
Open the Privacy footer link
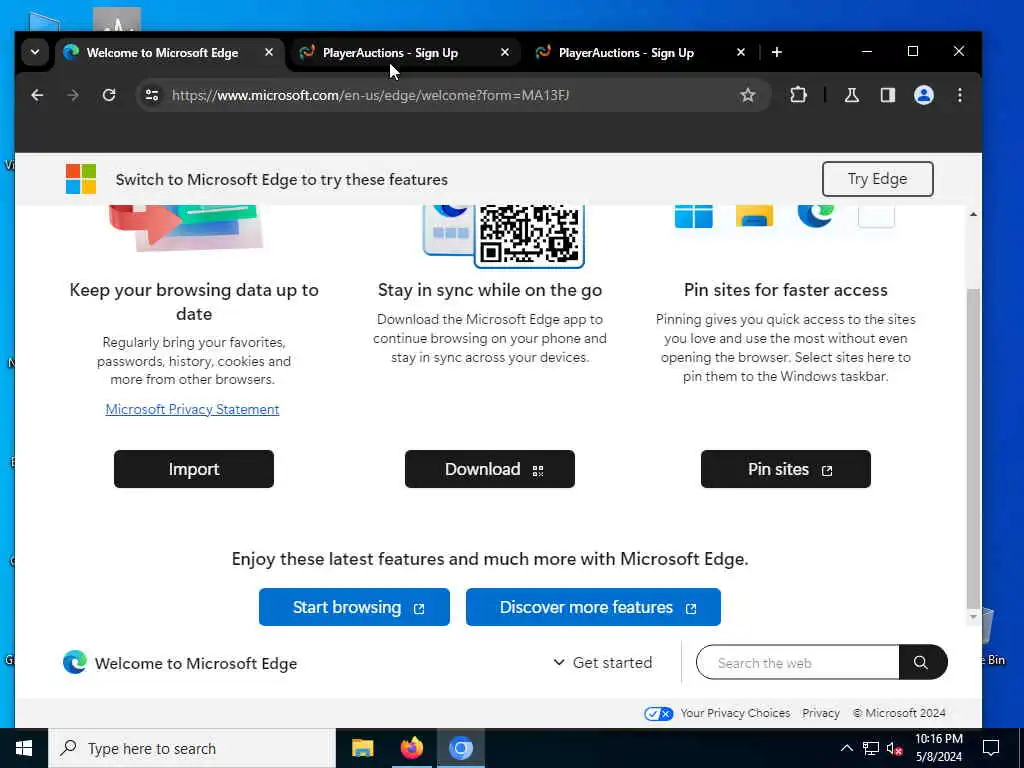pyautogui.click(x=820, y=713)
